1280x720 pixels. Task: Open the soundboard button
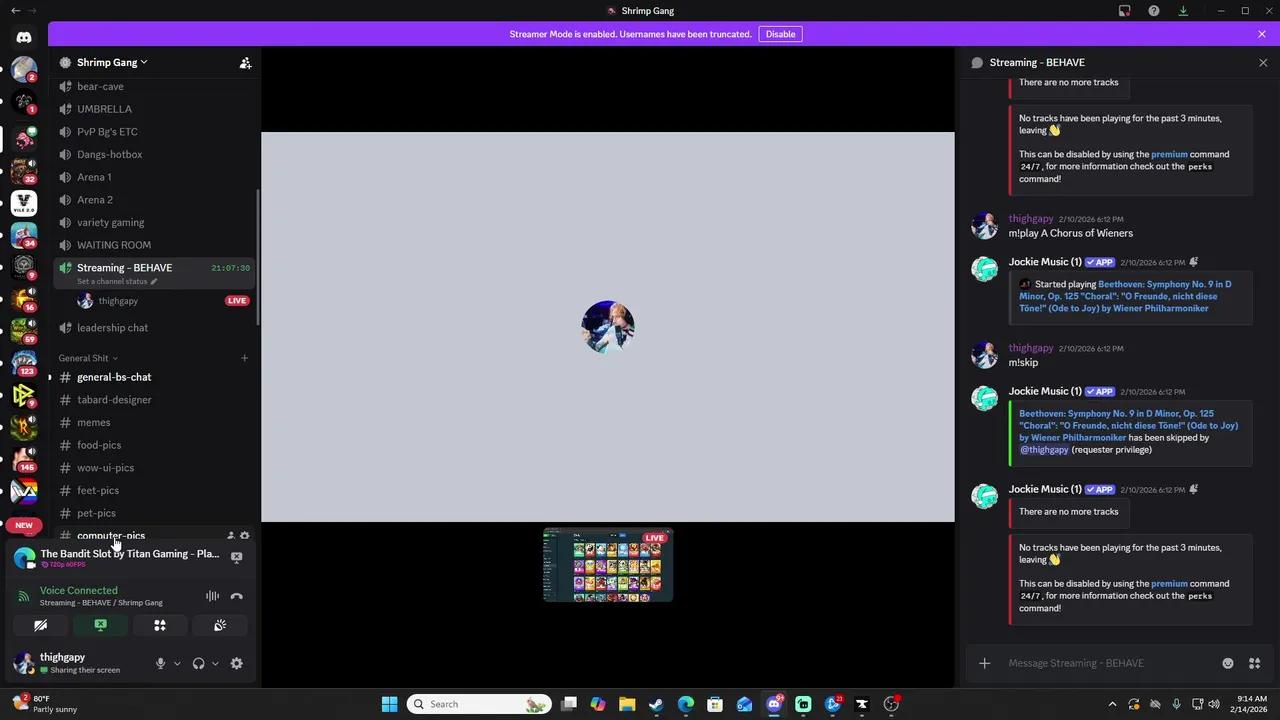pos(220,625)
